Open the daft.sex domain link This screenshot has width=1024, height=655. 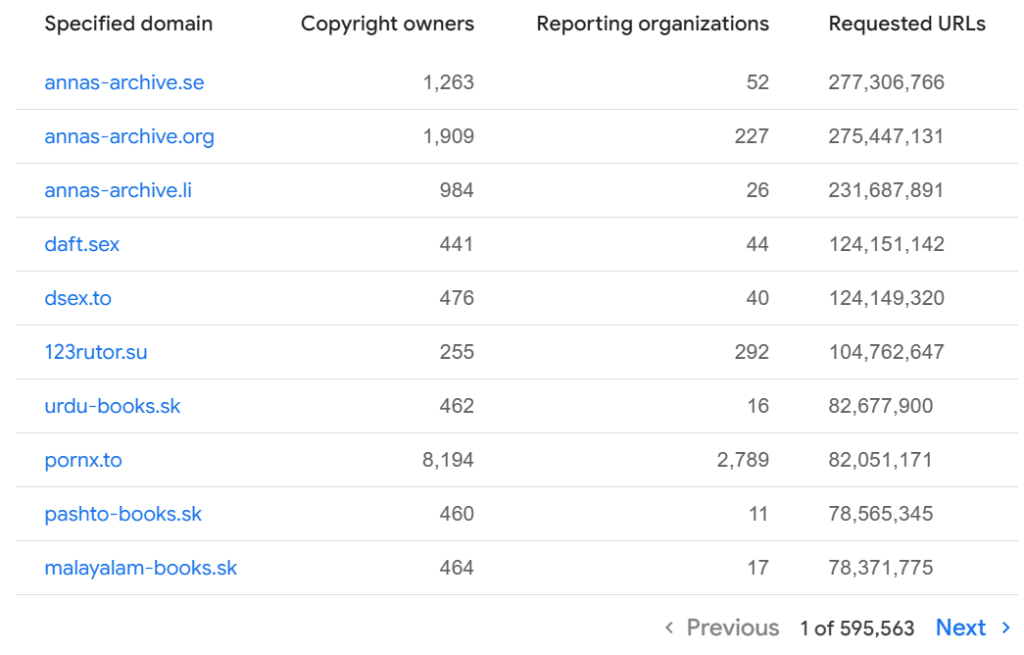coord(81,244)
